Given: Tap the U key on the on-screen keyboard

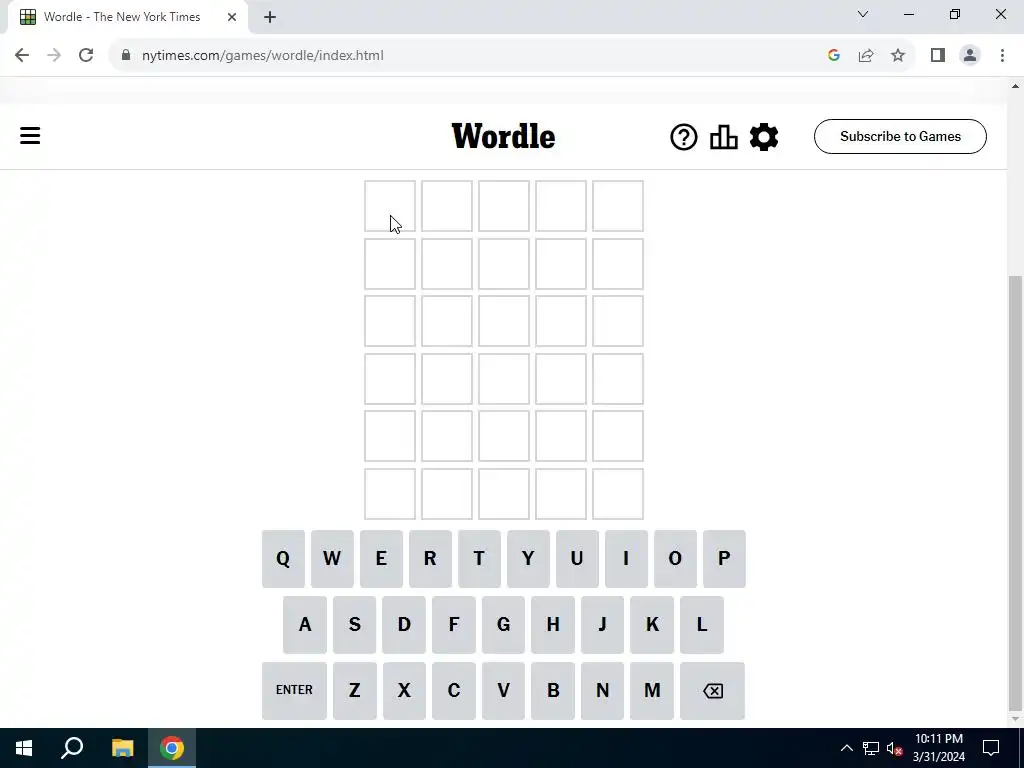Looking at the screenshot, I should click(577, 558).
